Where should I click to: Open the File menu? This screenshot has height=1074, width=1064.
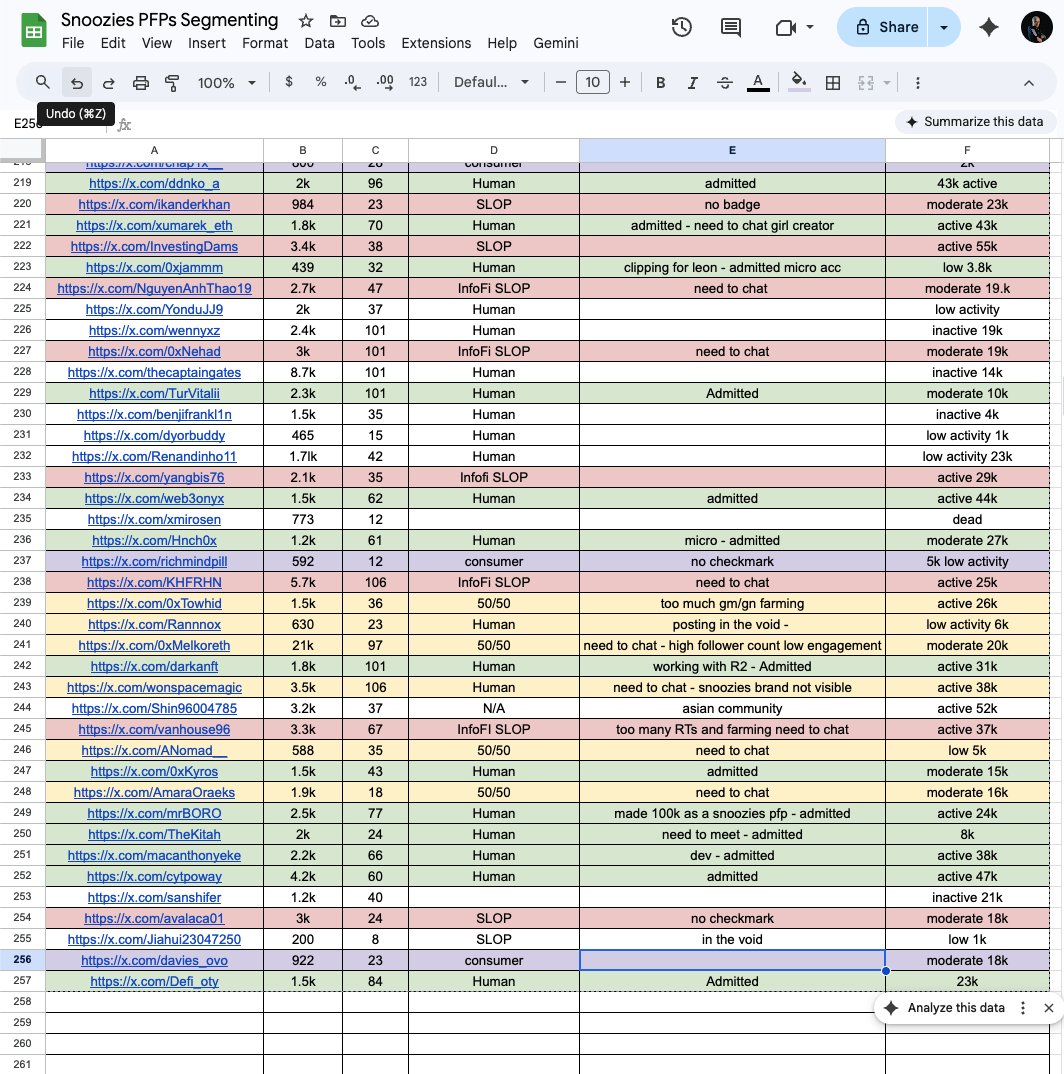(x=73, y=43)
